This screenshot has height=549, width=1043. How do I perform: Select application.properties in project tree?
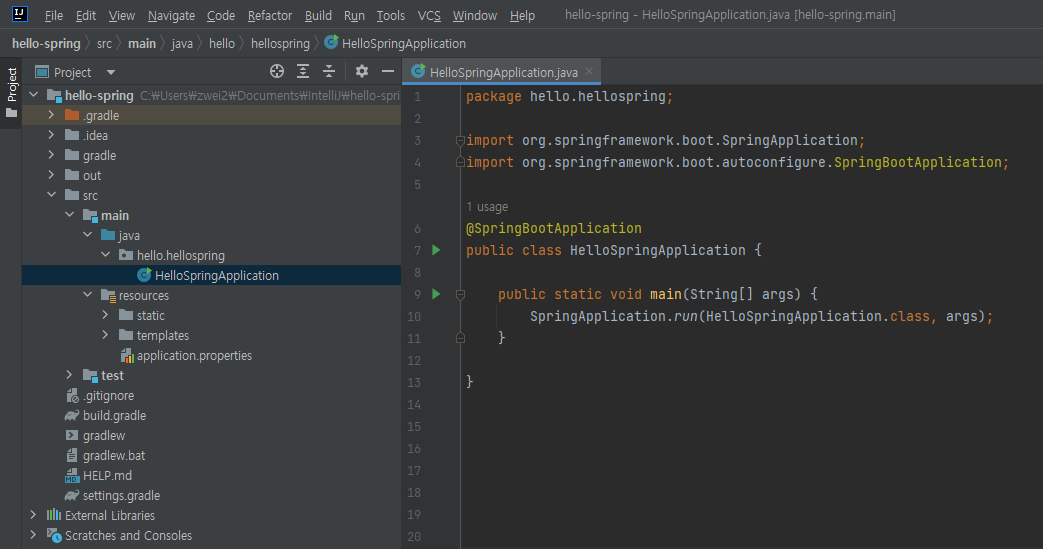pos(212,355)
